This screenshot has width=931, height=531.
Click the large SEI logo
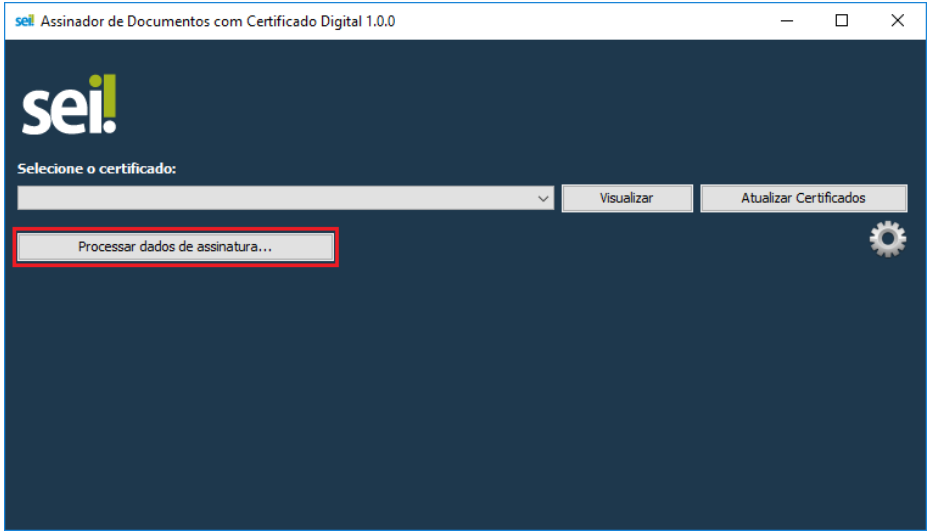[x=69, y=106]
